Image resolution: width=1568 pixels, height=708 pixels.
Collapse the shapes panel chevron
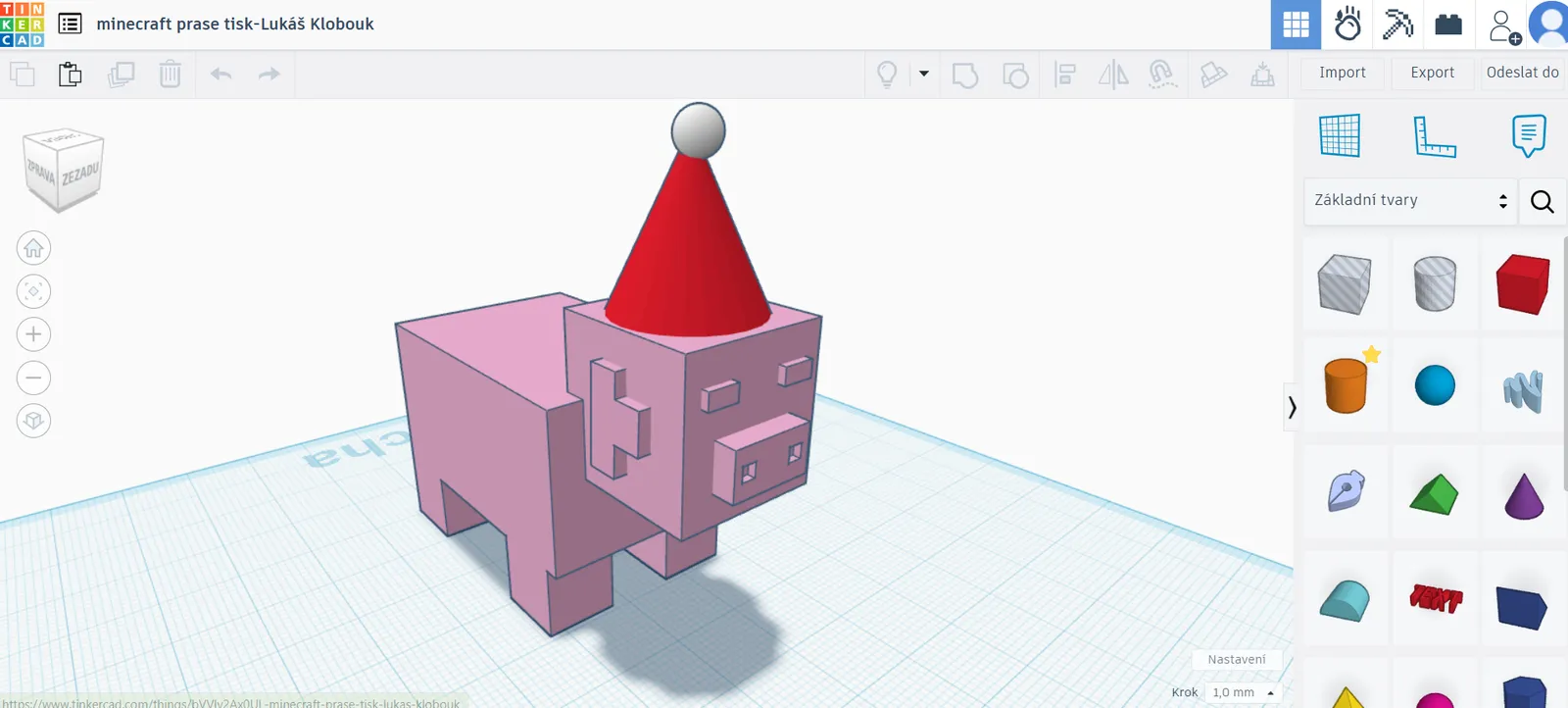coord(1293,407)
